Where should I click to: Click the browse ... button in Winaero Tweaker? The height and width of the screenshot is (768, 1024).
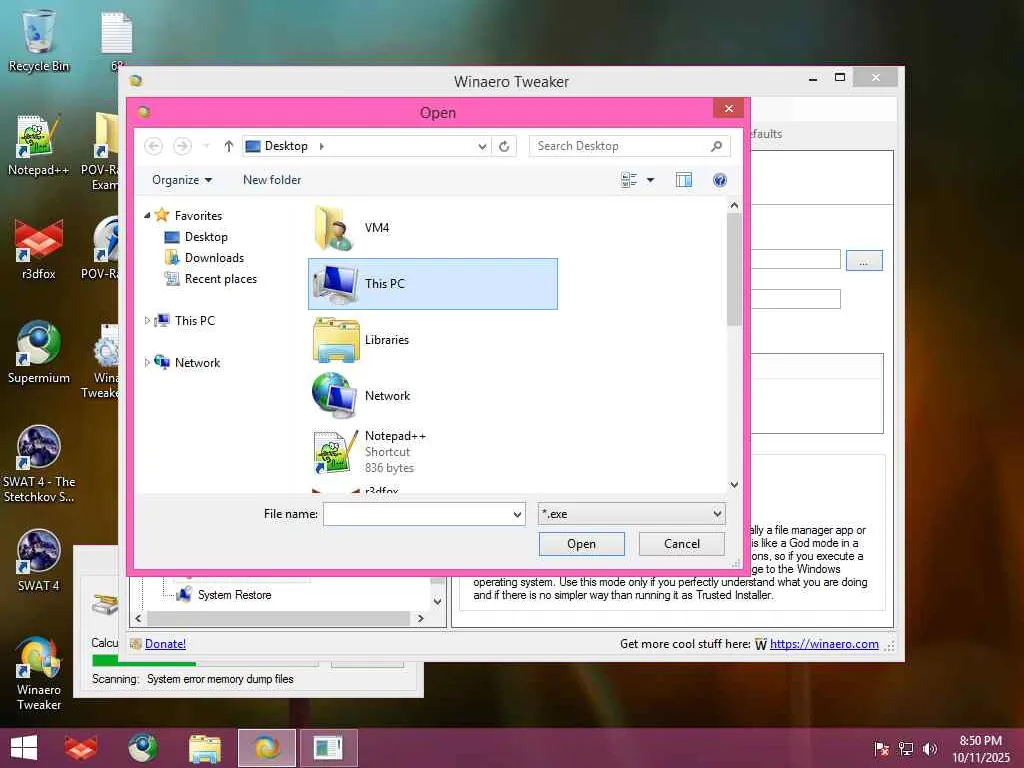tap(864, 261)
